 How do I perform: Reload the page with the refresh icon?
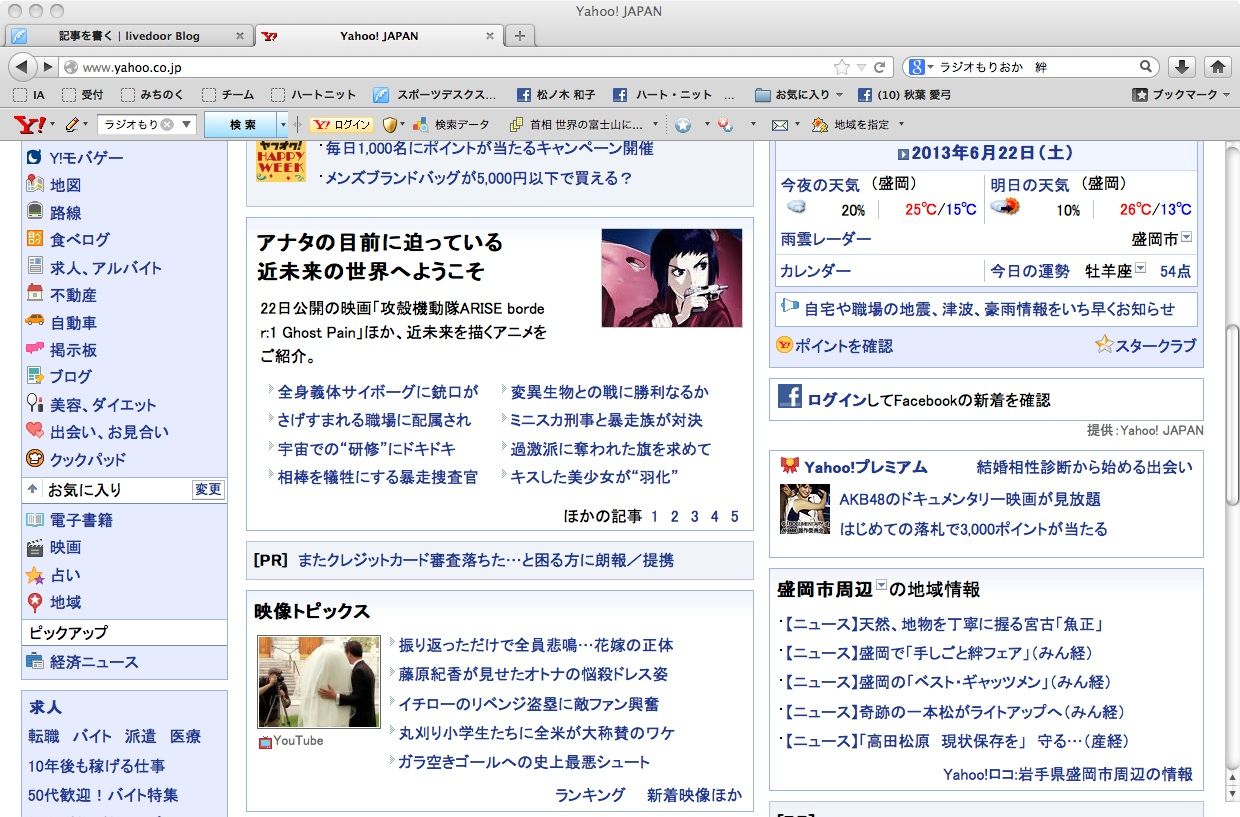click(880, 67)
